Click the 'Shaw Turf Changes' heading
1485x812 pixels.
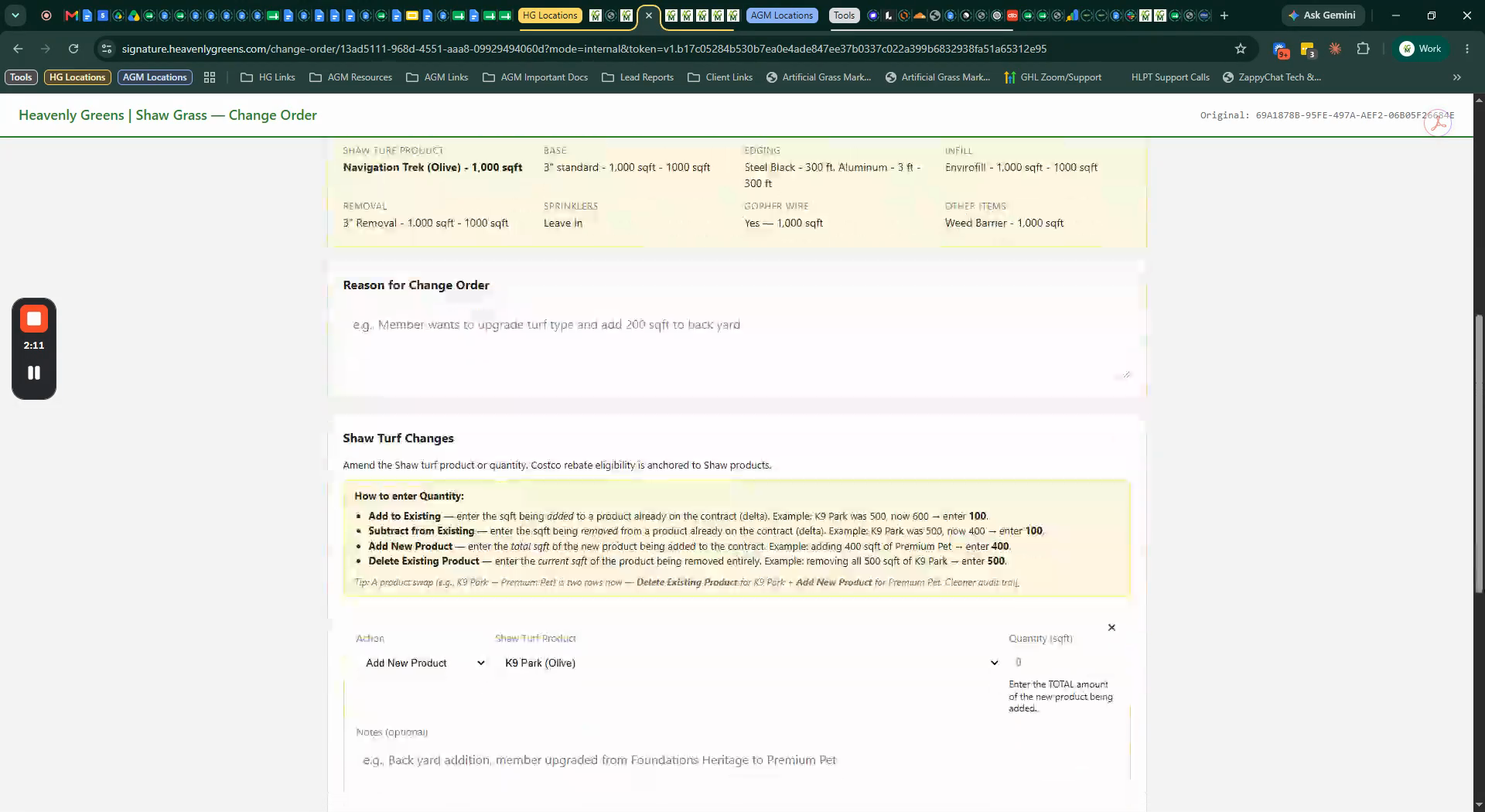coord(398,438)
